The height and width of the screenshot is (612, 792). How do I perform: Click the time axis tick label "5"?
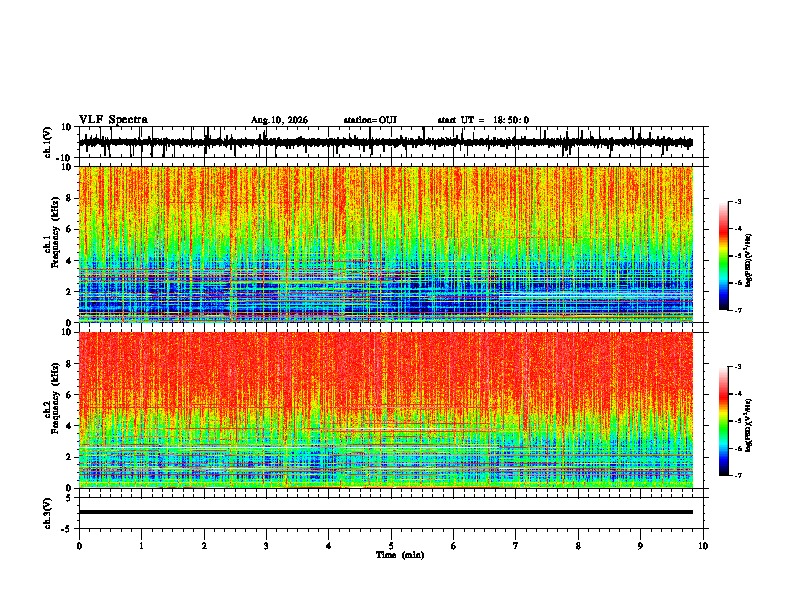(x=391, y=546)
